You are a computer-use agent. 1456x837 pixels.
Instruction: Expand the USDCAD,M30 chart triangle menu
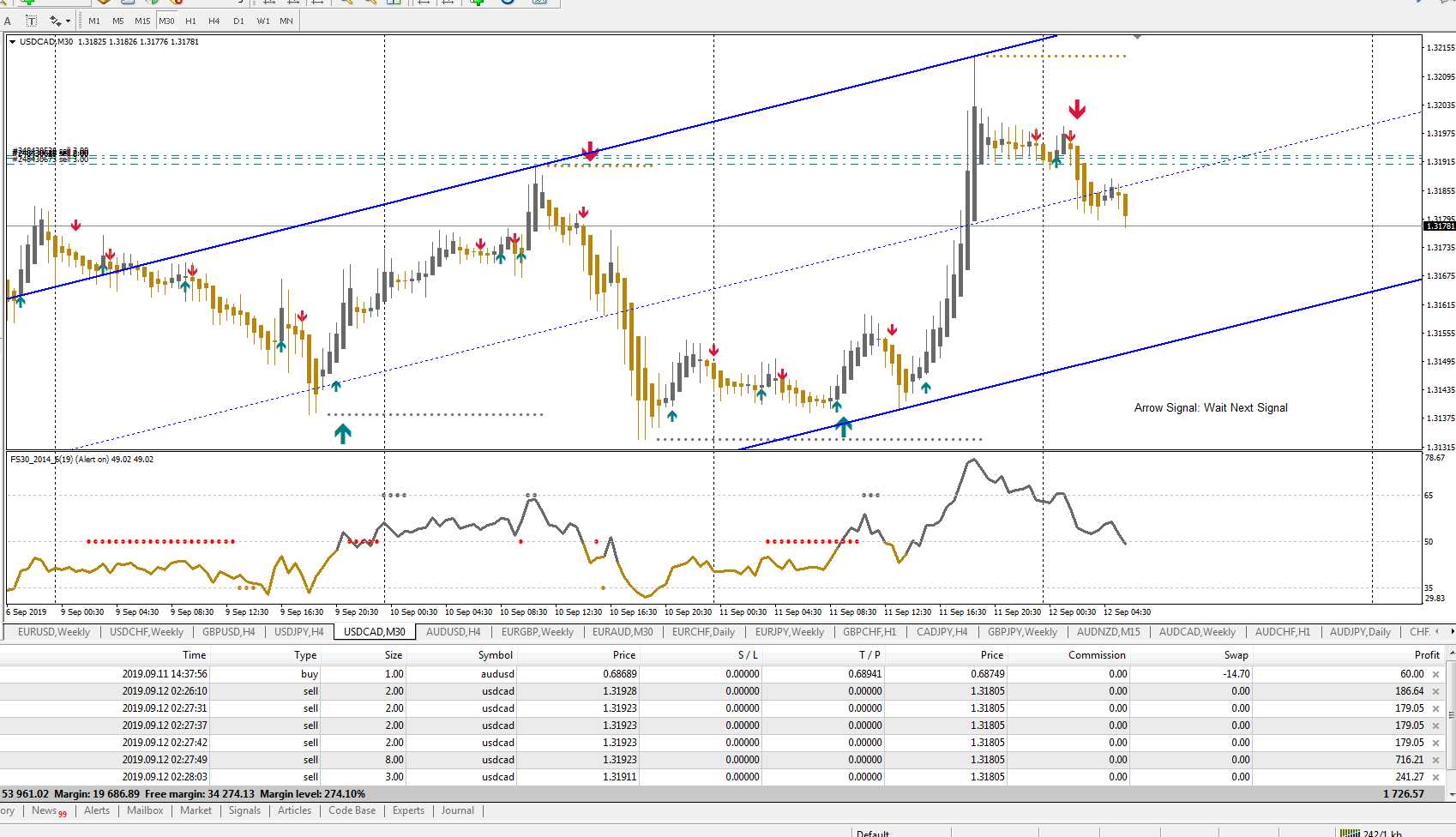click(12, 41)
